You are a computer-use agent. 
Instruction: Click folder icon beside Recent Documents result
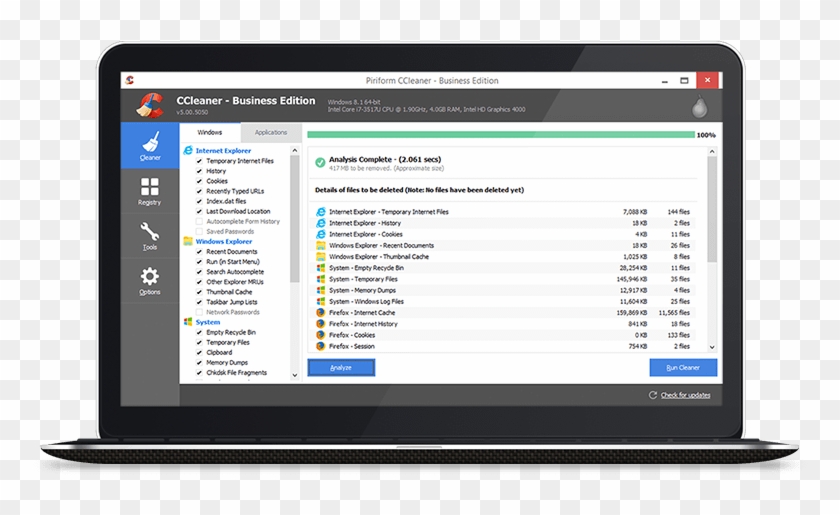click(x=320, y=245)
